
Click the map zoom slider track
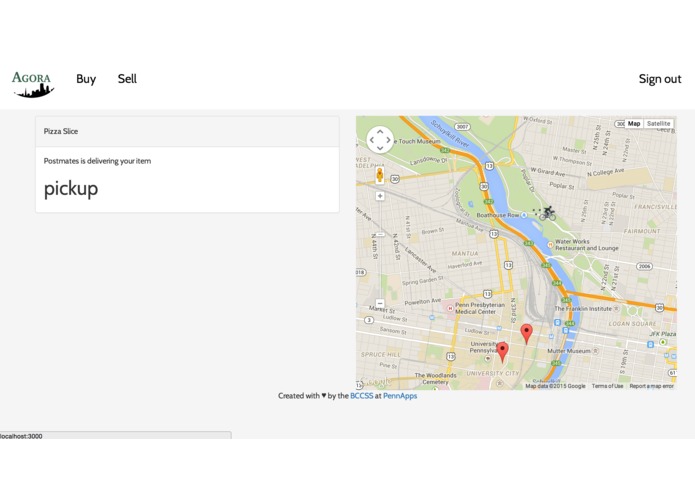(380, 250)
